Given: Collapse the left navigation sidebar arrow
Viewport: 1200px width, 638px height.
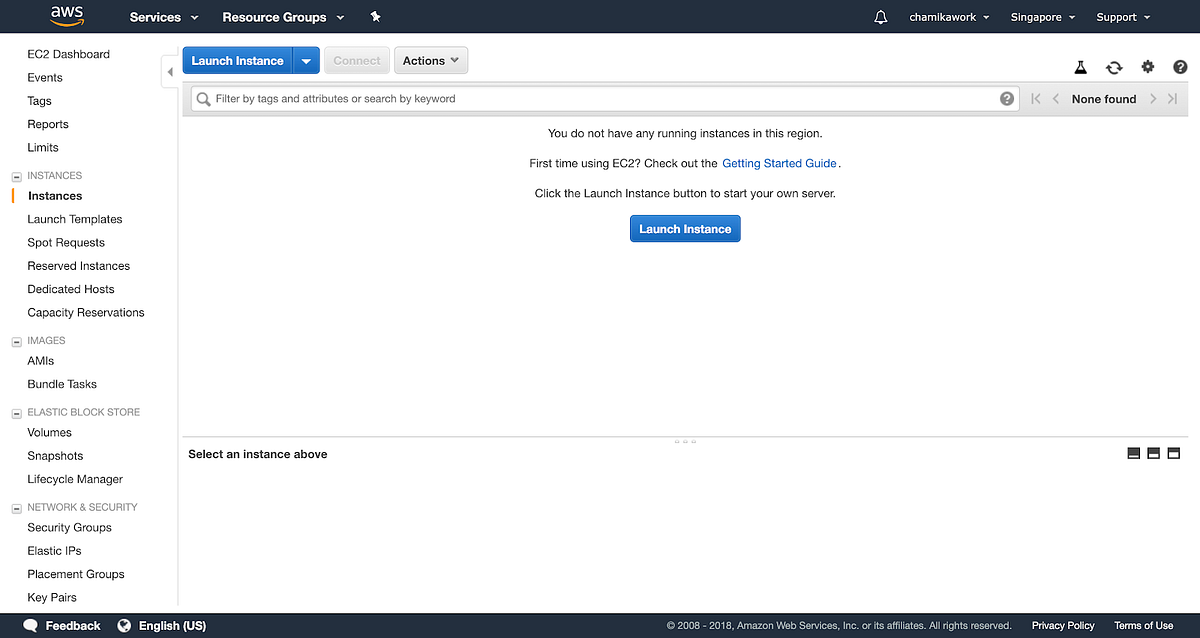Looking at the screenshot, I should 170,72.
